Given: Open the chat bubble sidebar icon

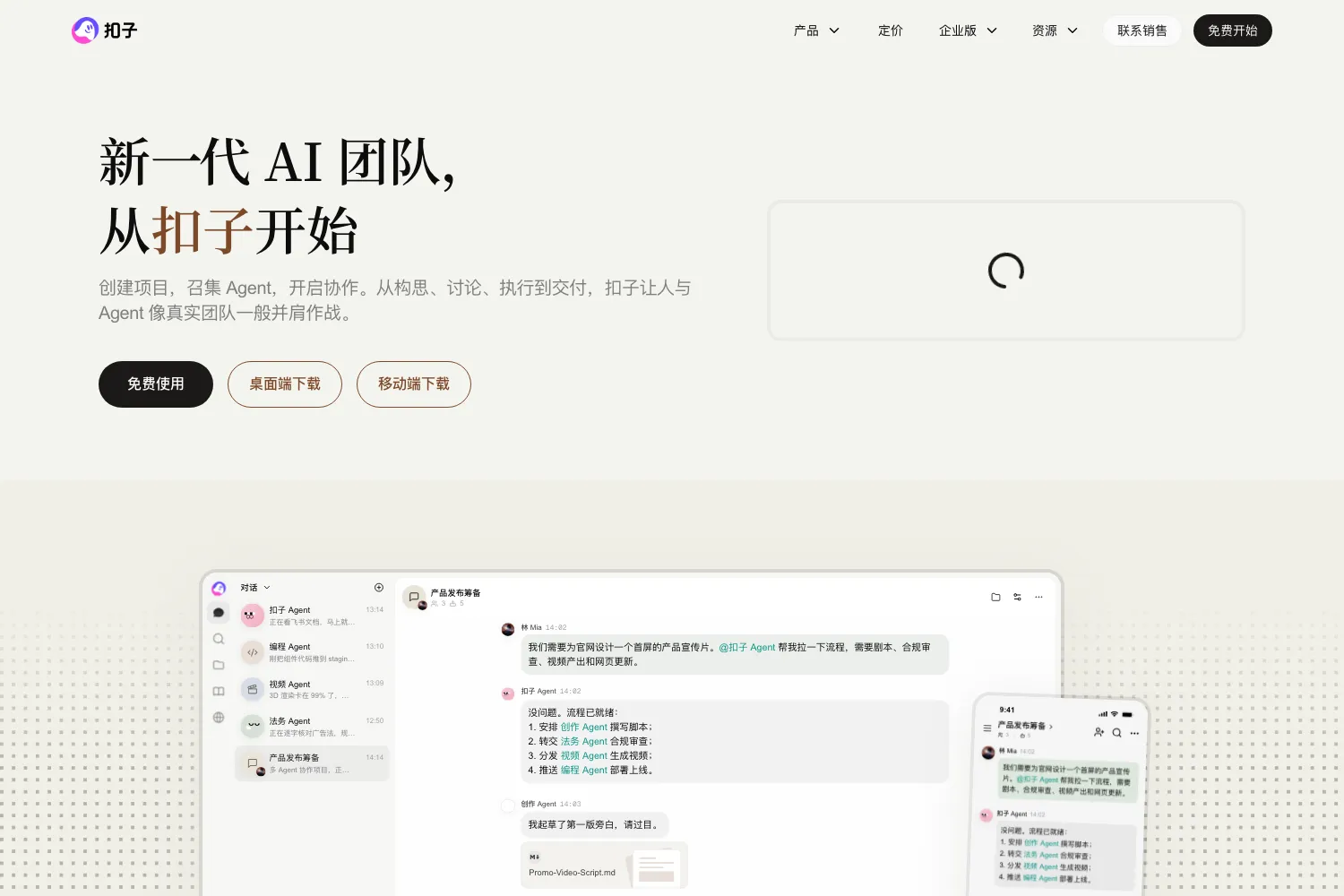Looking at the screenshot, I should (219, 613).
